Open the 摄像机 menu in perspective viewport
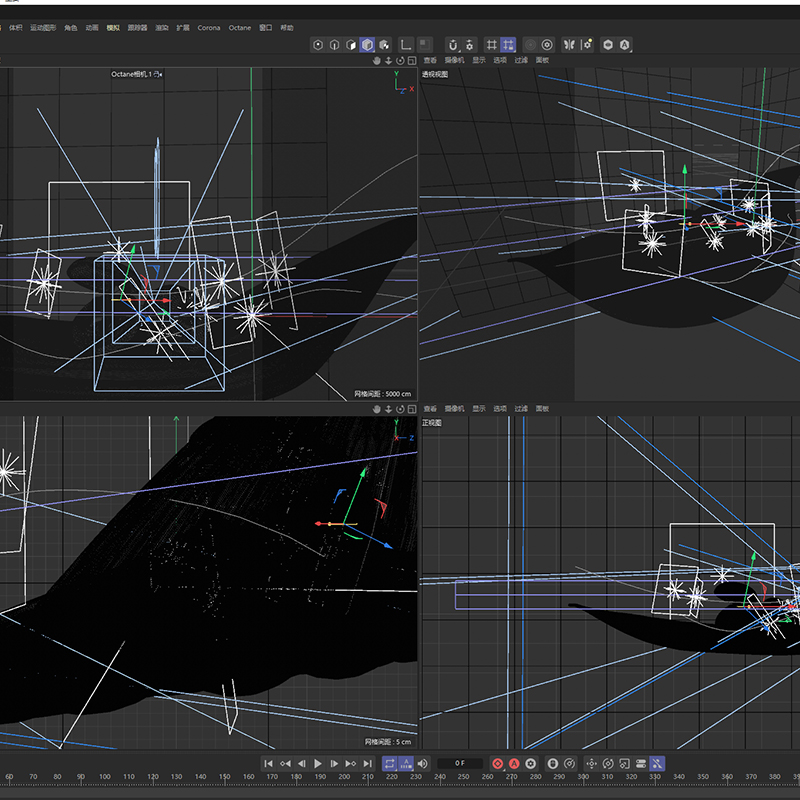The image size is (800, 800). (x=454, y=60)
